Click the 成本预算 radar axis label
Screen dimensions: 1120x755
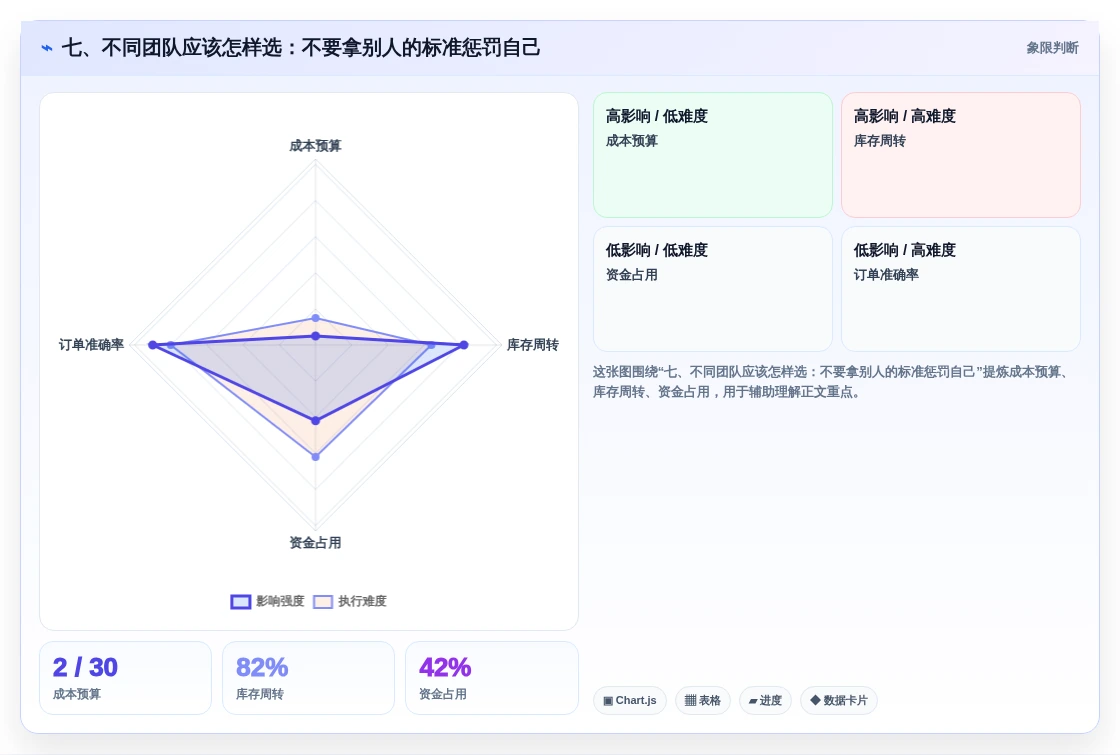click(x=315, y=146)
